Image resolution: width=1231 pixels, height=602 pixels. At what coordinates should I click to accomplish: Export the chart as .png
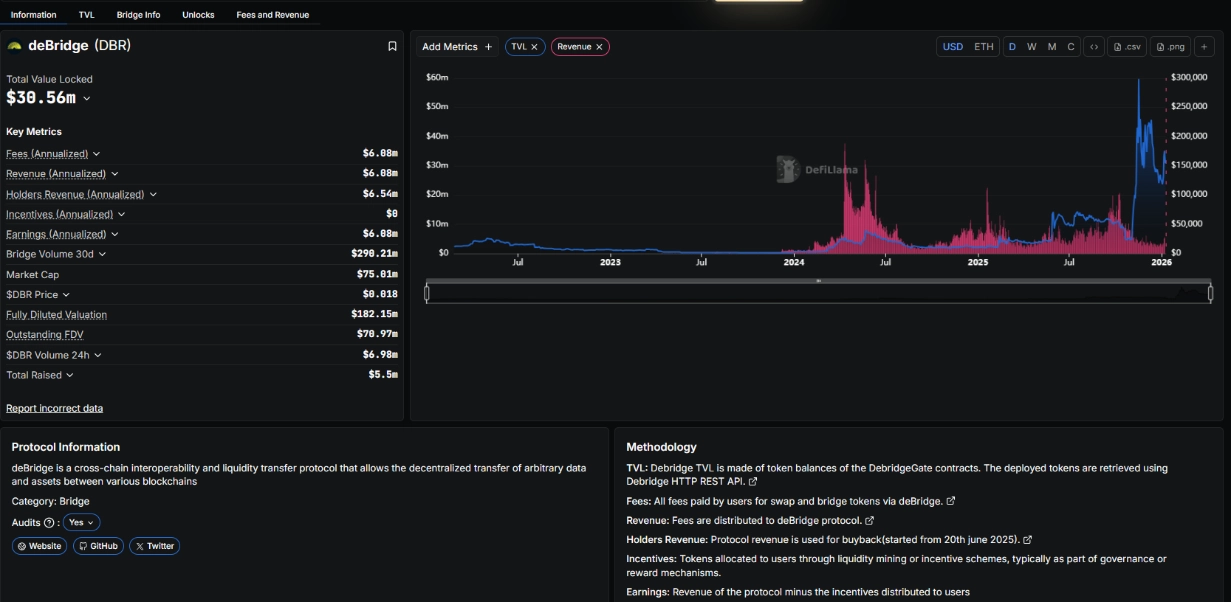tap(1170, 47)
